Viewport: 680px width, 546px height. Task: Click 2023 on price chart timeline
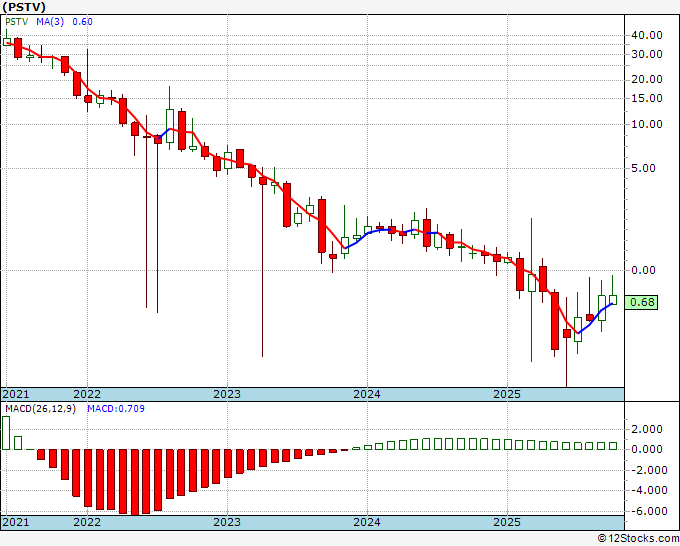coord(227,394)
